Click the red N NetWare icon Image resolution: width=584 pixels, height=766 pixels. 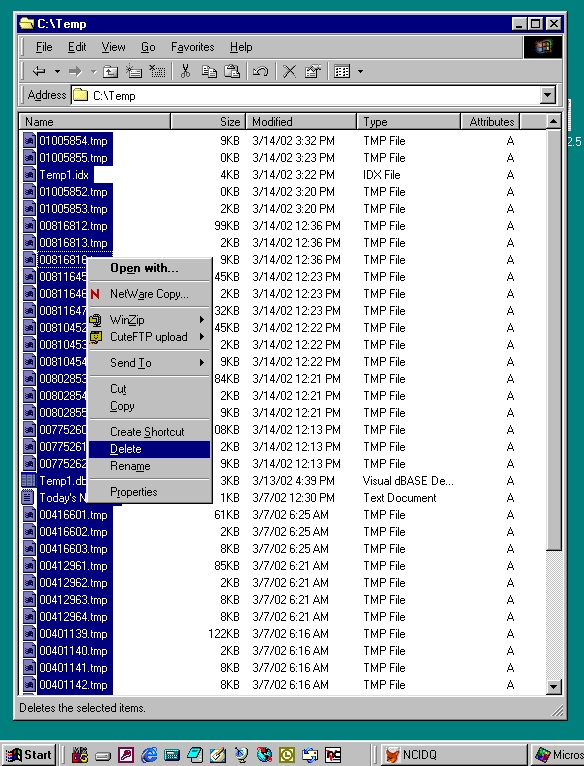(x=95, y=294)
